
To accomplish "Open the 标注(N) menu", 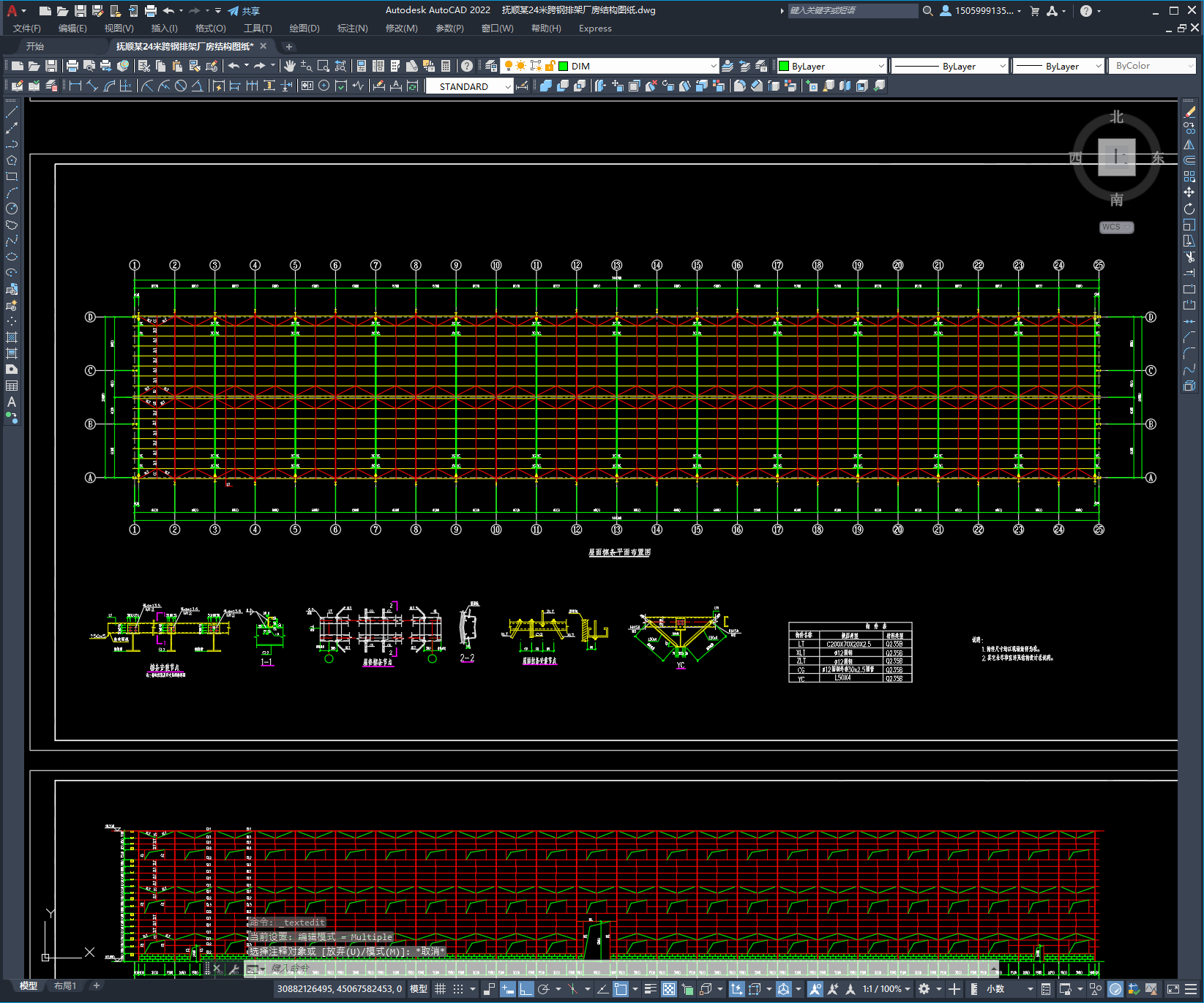I will pos(352,29).
